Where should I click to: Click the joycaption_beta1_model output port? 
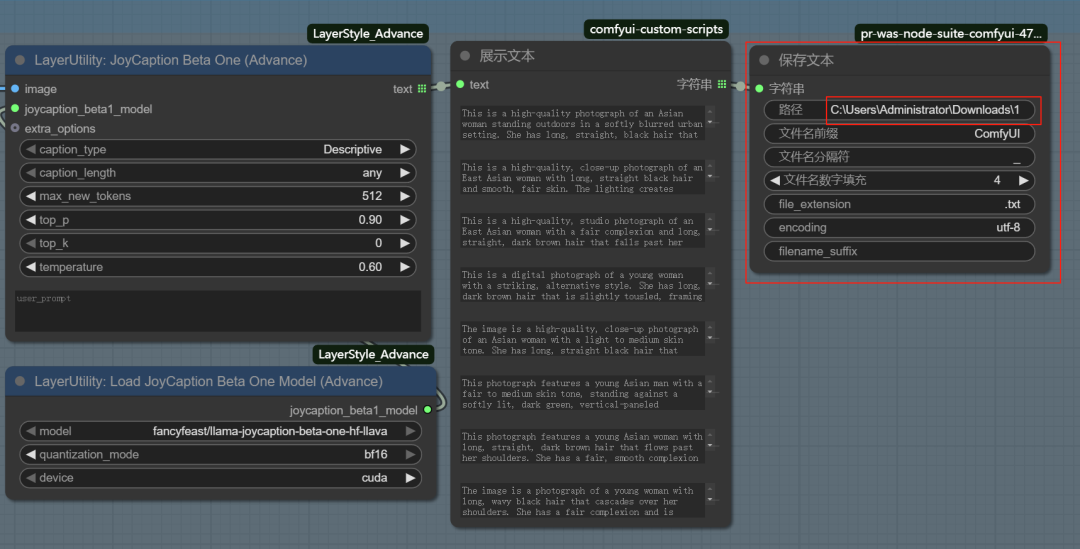428,410
